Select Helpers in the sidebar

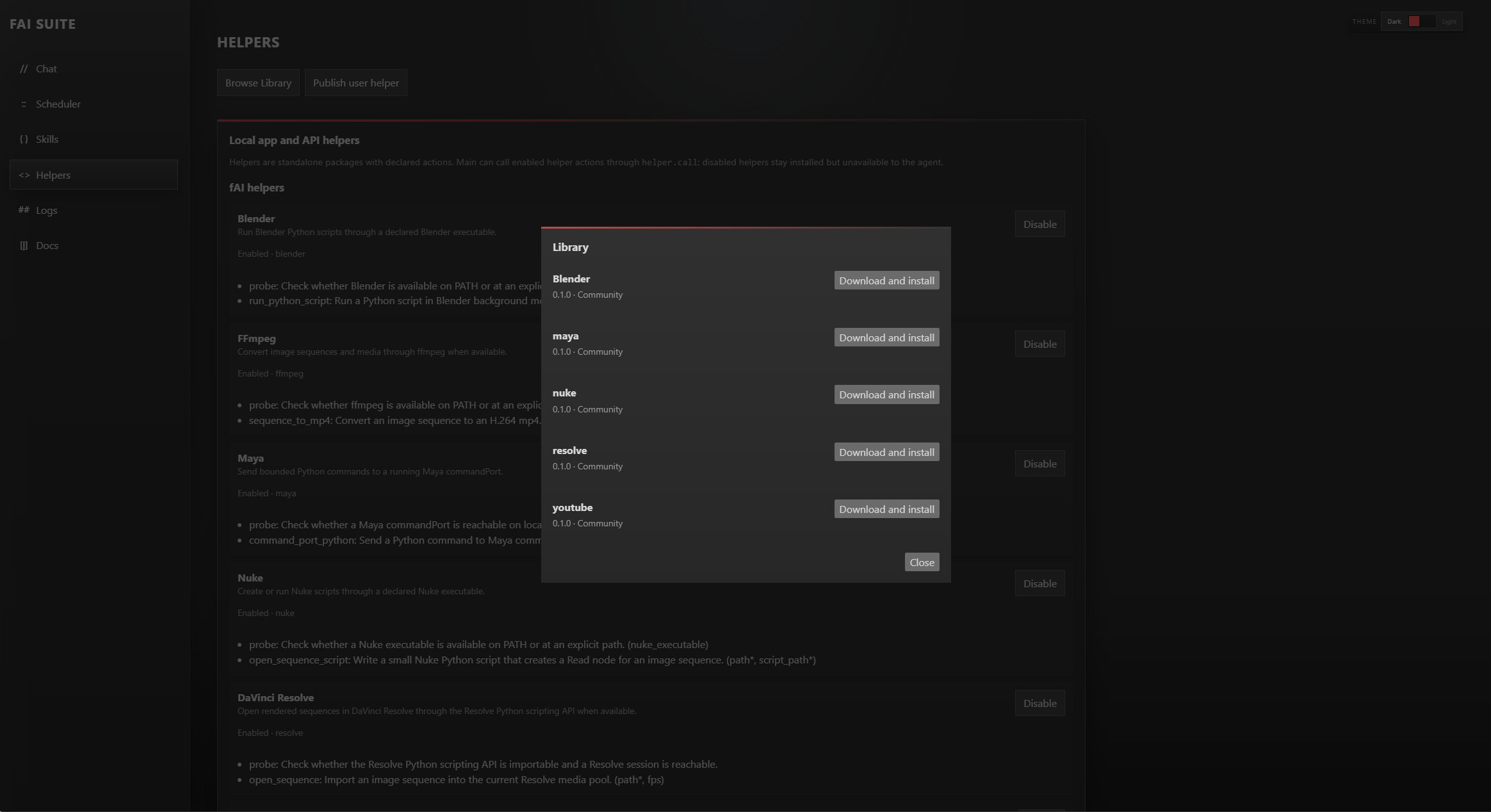[x=94, y=175]
